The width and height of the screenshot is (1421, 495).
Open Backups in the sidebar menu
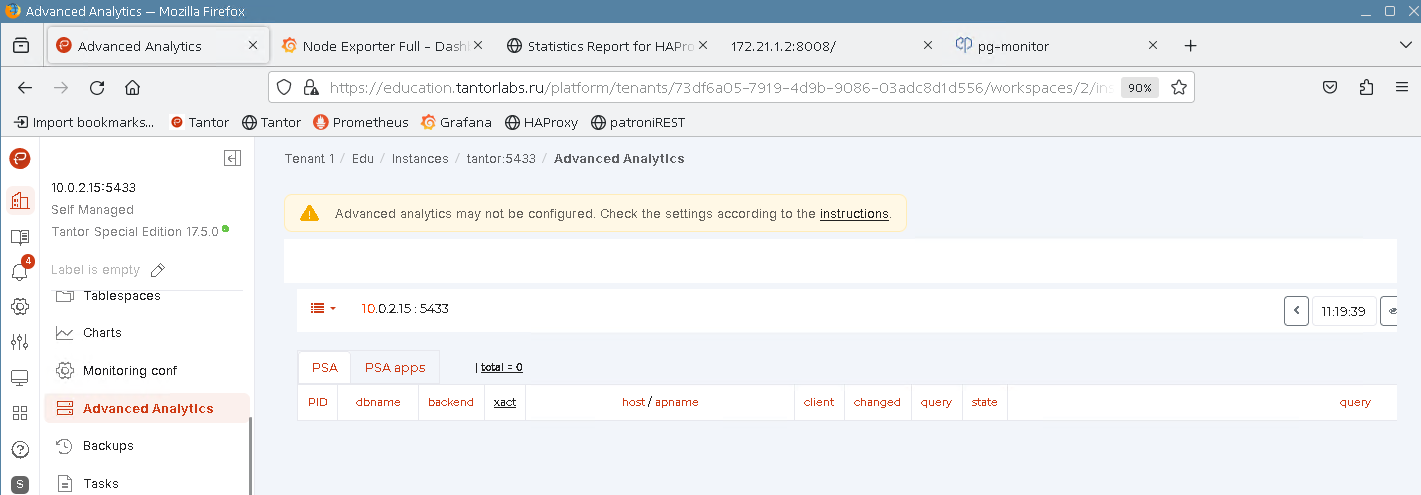tap(108, 446)
